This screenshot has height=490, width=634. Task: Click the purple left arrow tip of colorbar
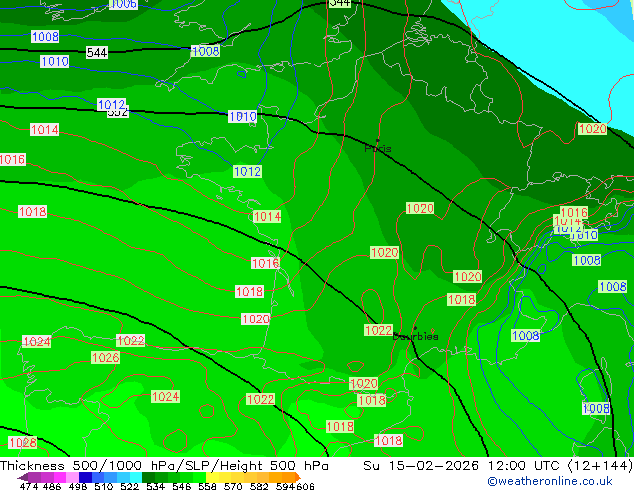pyautogui.click(x=22, y=477)
